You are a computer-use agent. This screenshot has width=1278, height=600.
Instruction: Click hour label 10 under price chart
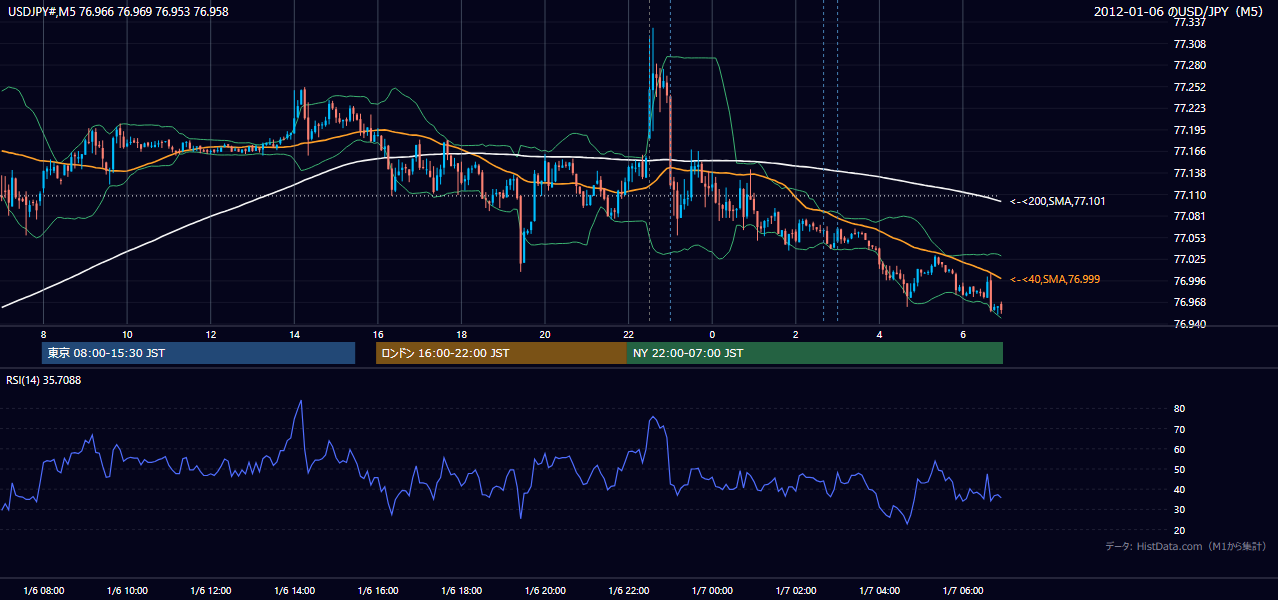[x=127, y=333]
